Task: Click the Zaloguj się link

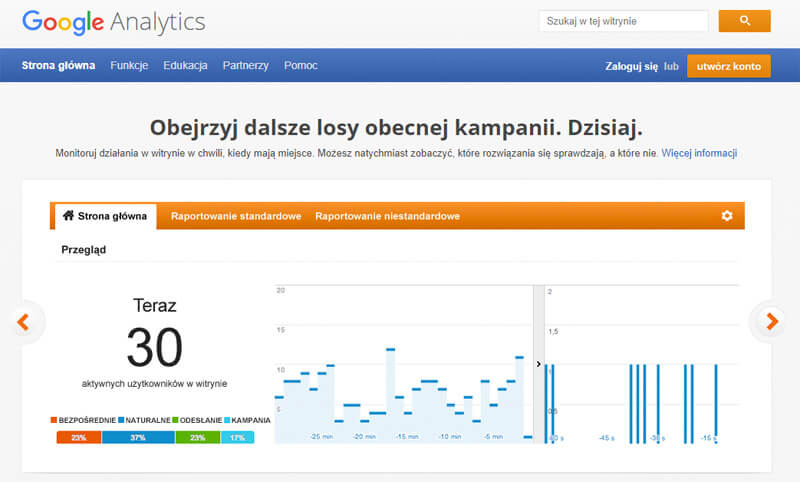Action: 631,67
